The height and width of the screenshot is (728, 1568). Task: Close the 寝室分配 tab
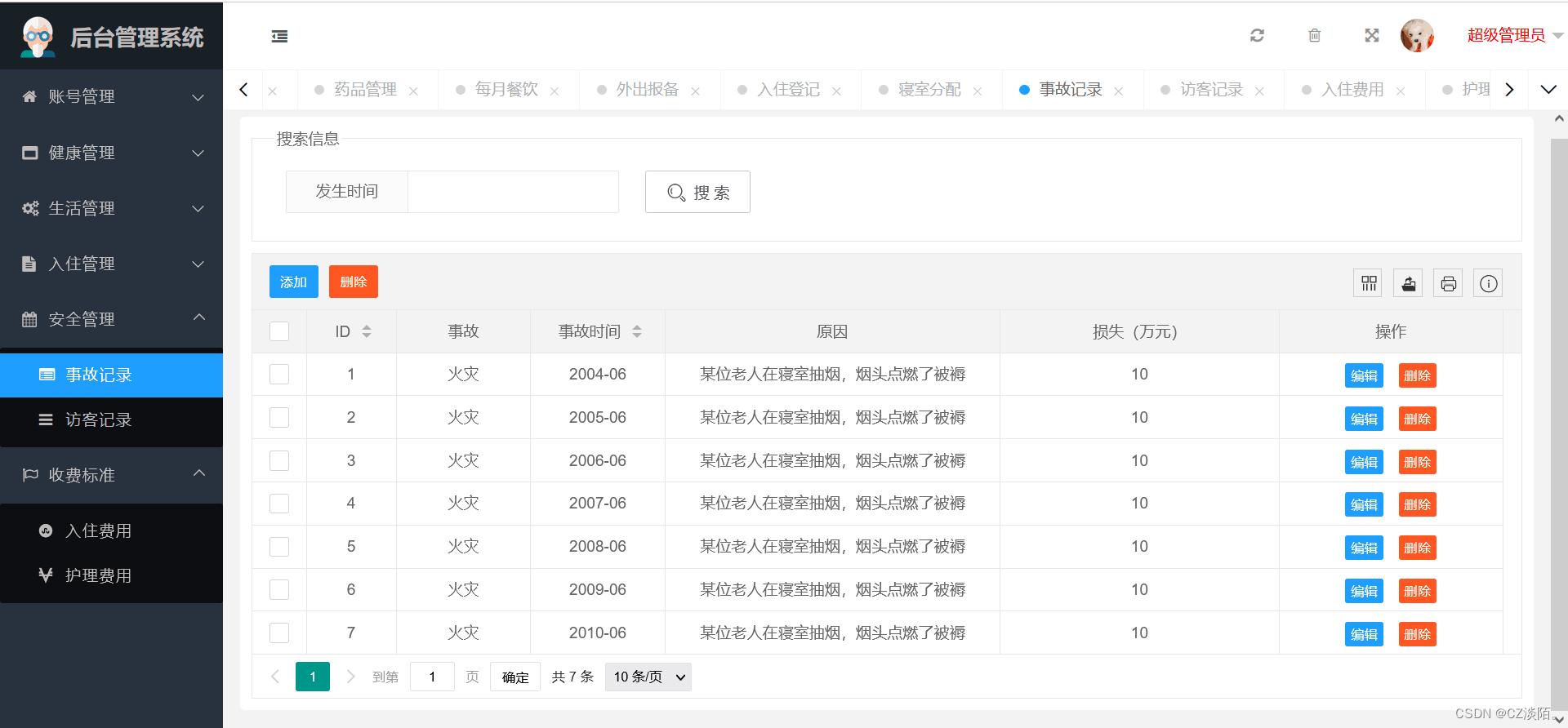point(978,91)
